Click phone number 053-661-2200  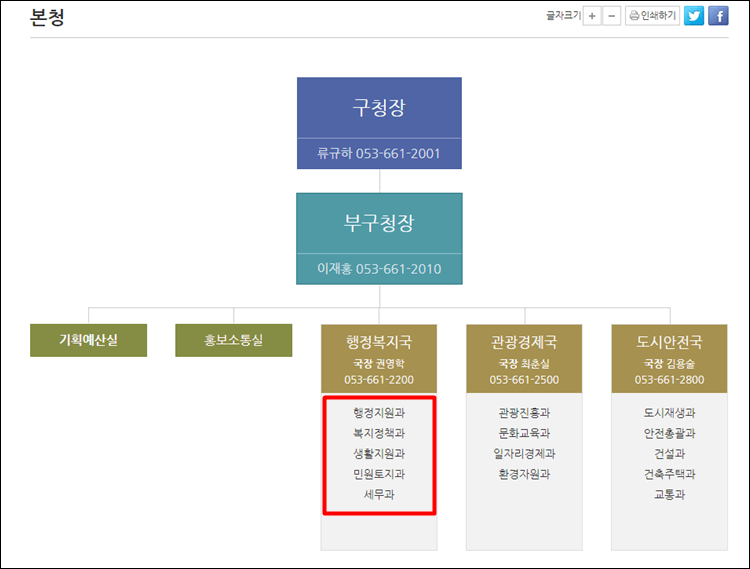tap(379, 380)
